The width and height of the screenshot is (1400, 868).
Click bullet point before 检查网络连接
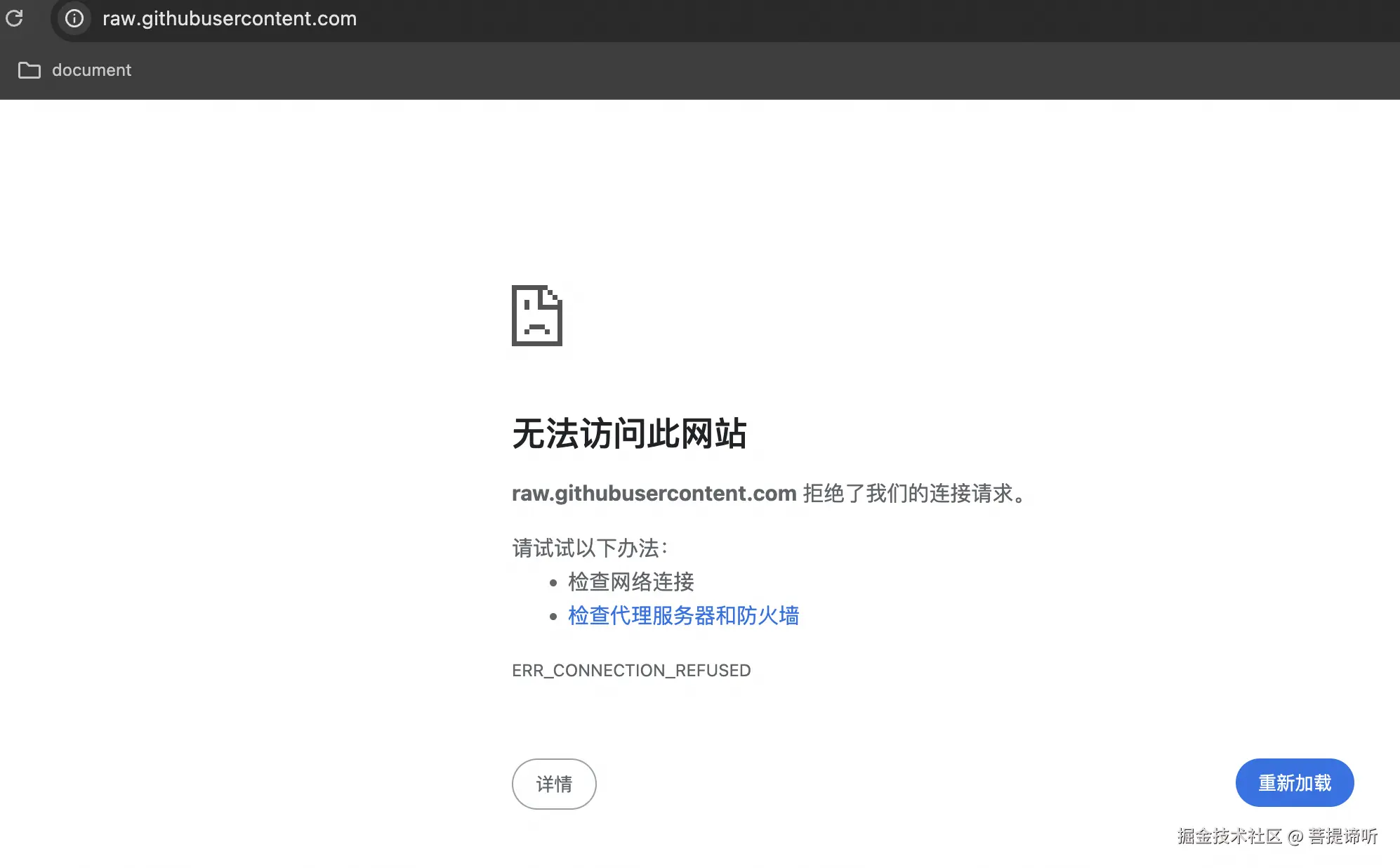click(553, 583)
